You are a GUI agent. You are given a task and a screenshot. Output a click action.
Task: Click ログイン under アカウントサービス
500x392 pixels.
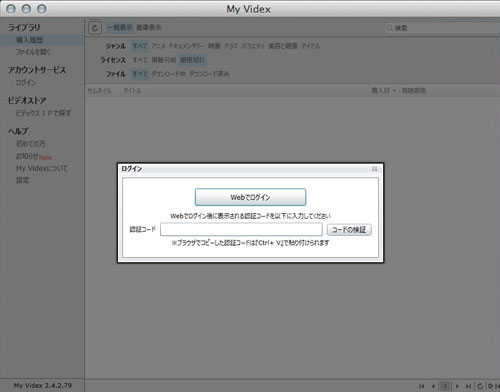[x=26, y=82]
